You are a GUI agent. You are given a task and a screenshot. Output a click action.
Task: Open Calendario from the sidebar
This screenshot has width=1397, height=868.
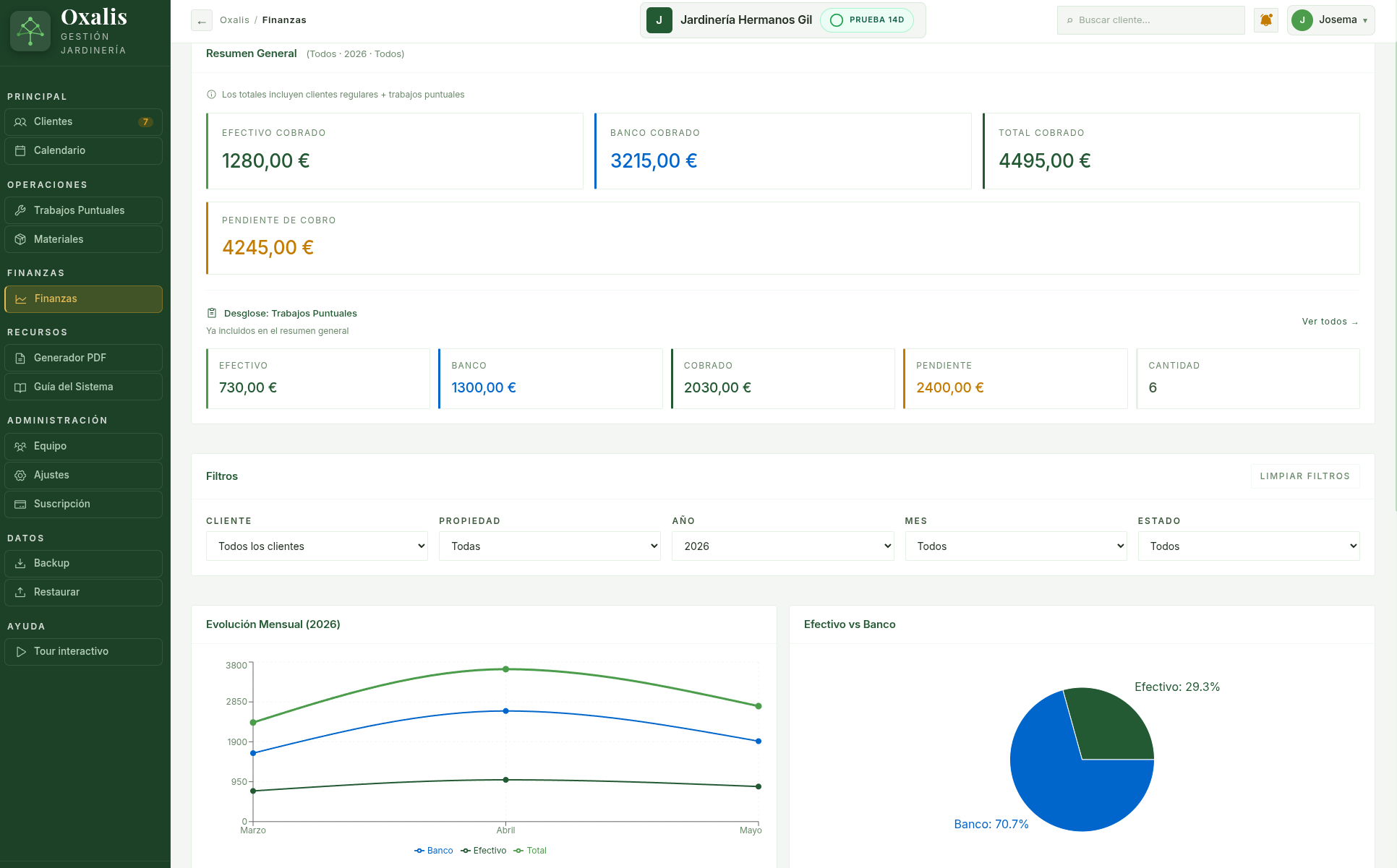[x=83, y=150]
